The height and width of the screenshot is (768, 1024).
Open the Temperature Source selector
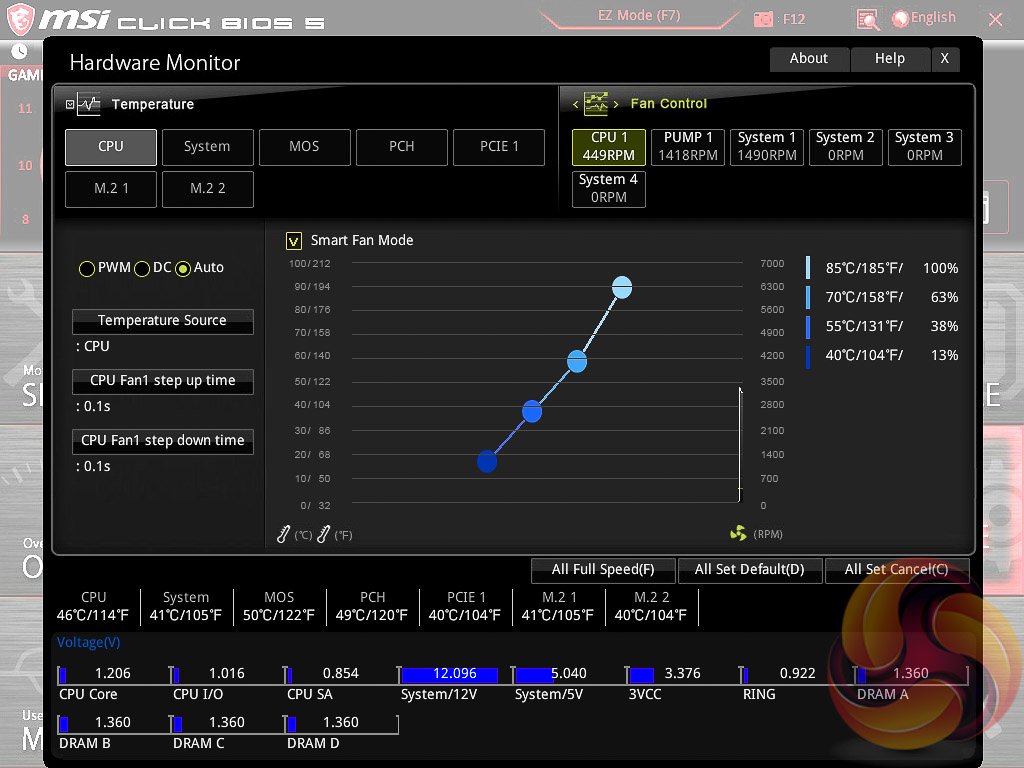(163, 321)
